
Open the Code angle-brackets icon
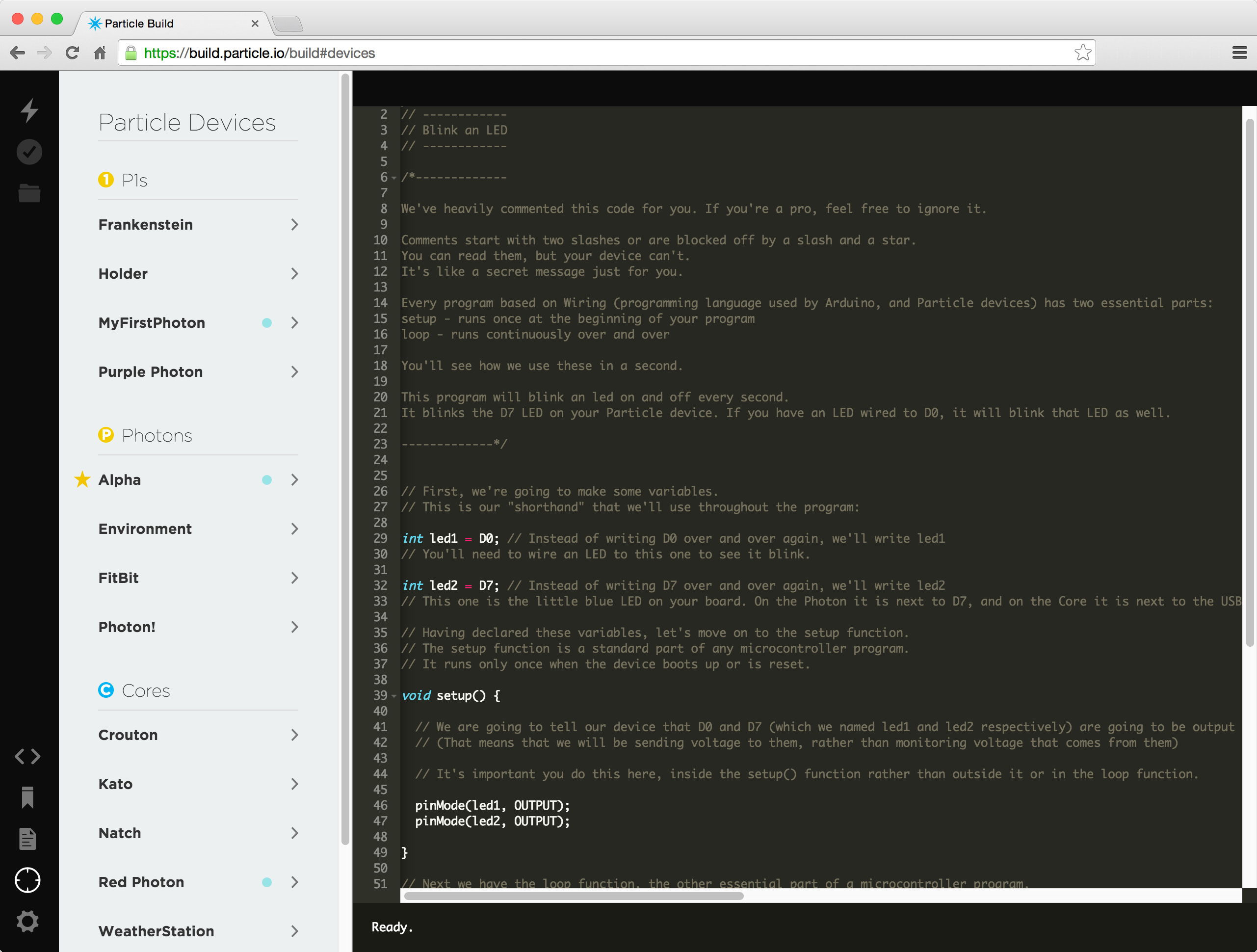[x=27, y=756]
